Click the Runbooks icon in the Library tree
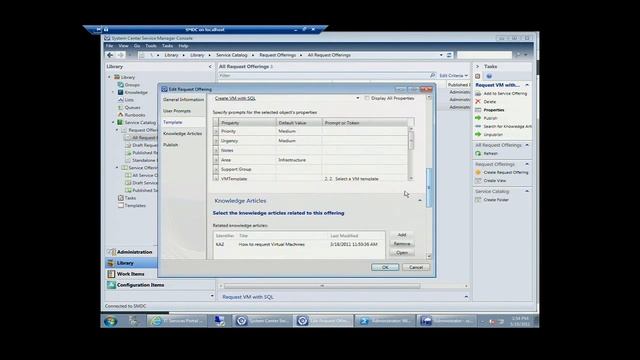Image resolution: width=640 pixels, height=360 pixels. (x=121, y=115)
